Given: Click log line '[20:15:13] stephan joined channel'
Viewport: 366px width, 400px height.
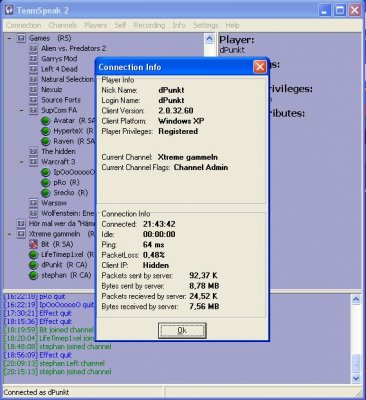Looking at the screenshot, I should point(57,372).
